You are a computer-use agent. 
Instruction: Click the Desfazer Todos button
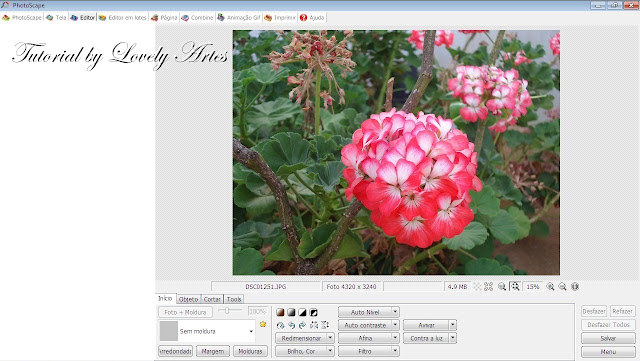(x=608, y=325)
